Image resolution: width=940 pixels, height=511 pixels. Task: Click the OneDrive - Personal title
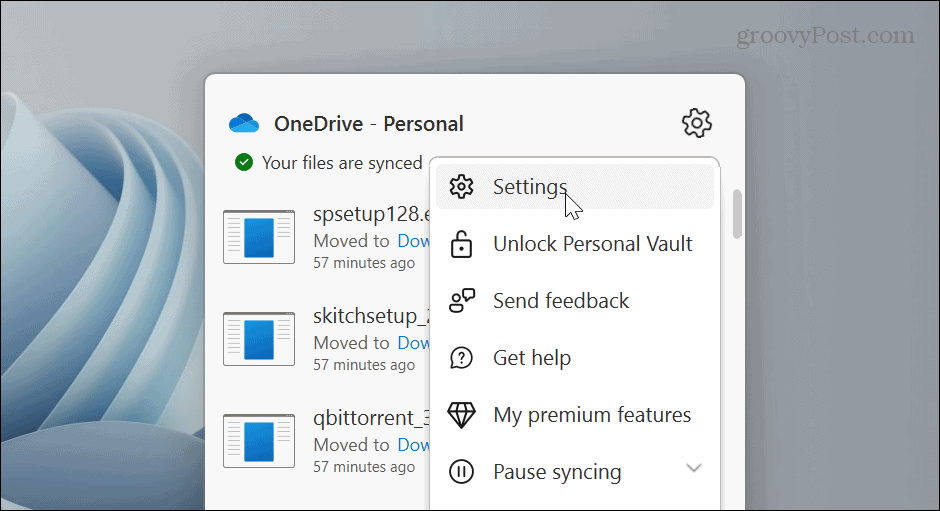click(369, 124)
